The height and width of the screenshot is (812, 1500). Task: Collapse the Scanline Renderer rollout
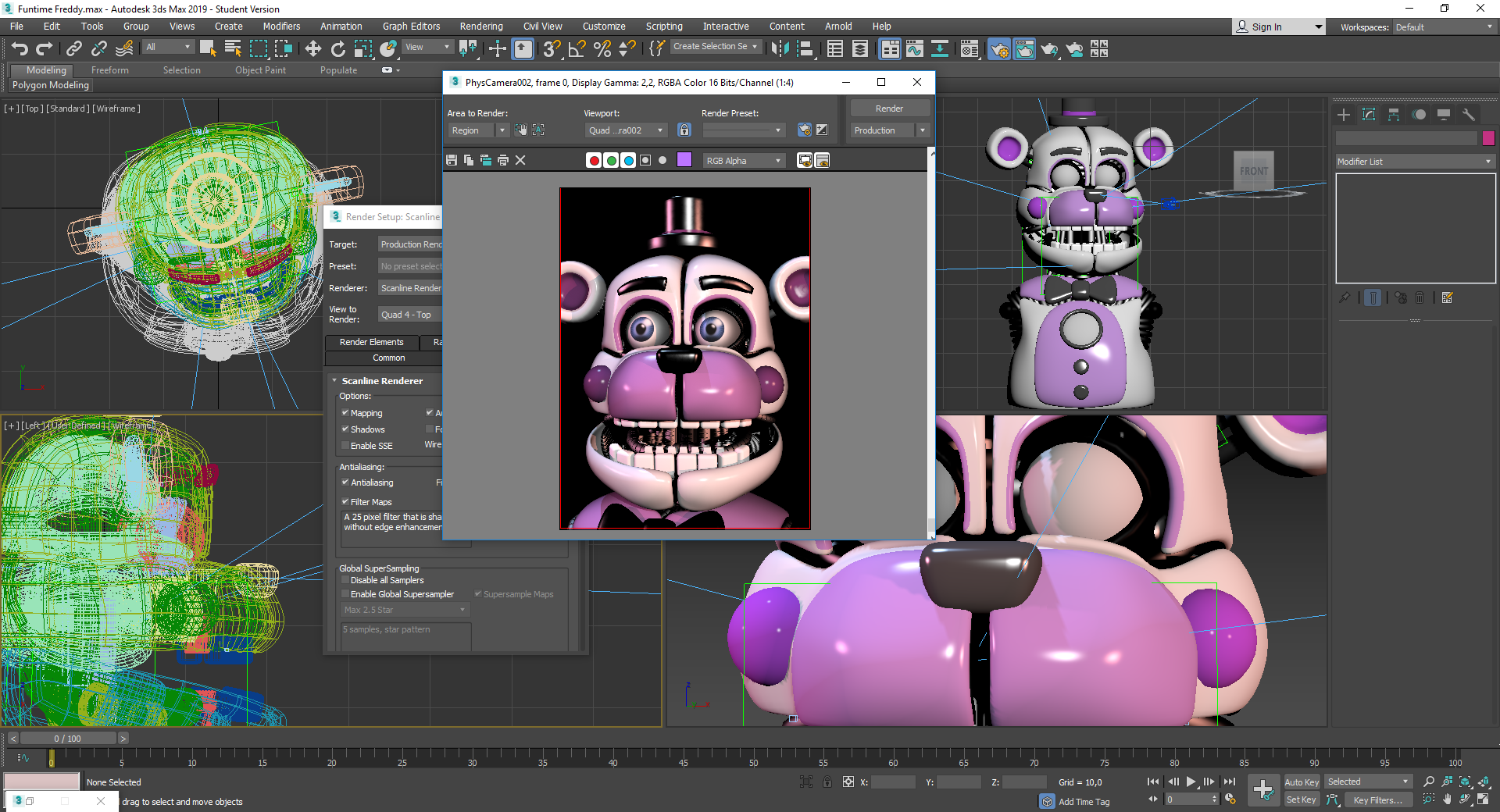(x=382, y=381)
